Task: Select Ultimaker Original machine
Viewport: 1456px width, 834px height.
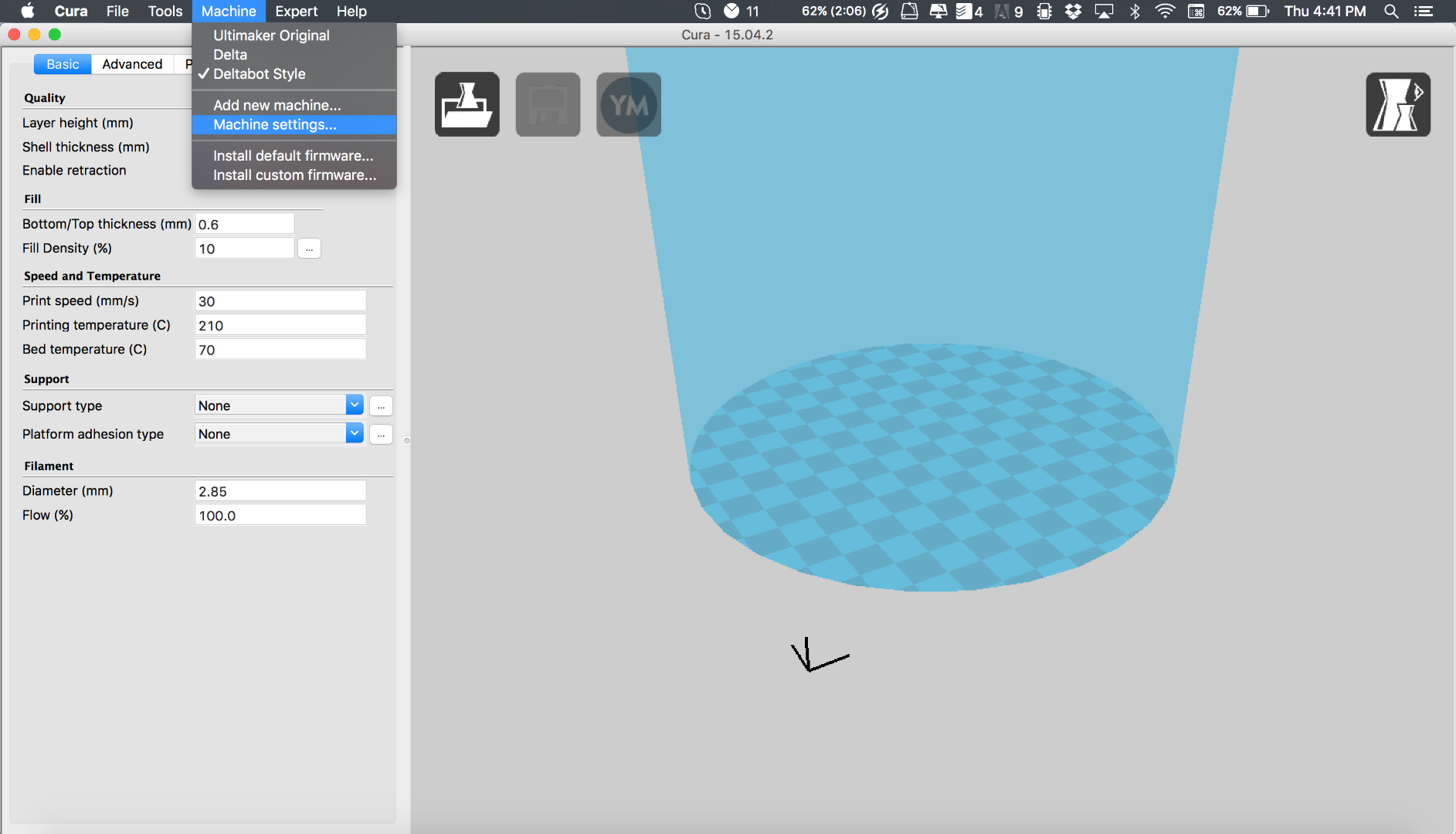Action: click(x=294, y=36)
